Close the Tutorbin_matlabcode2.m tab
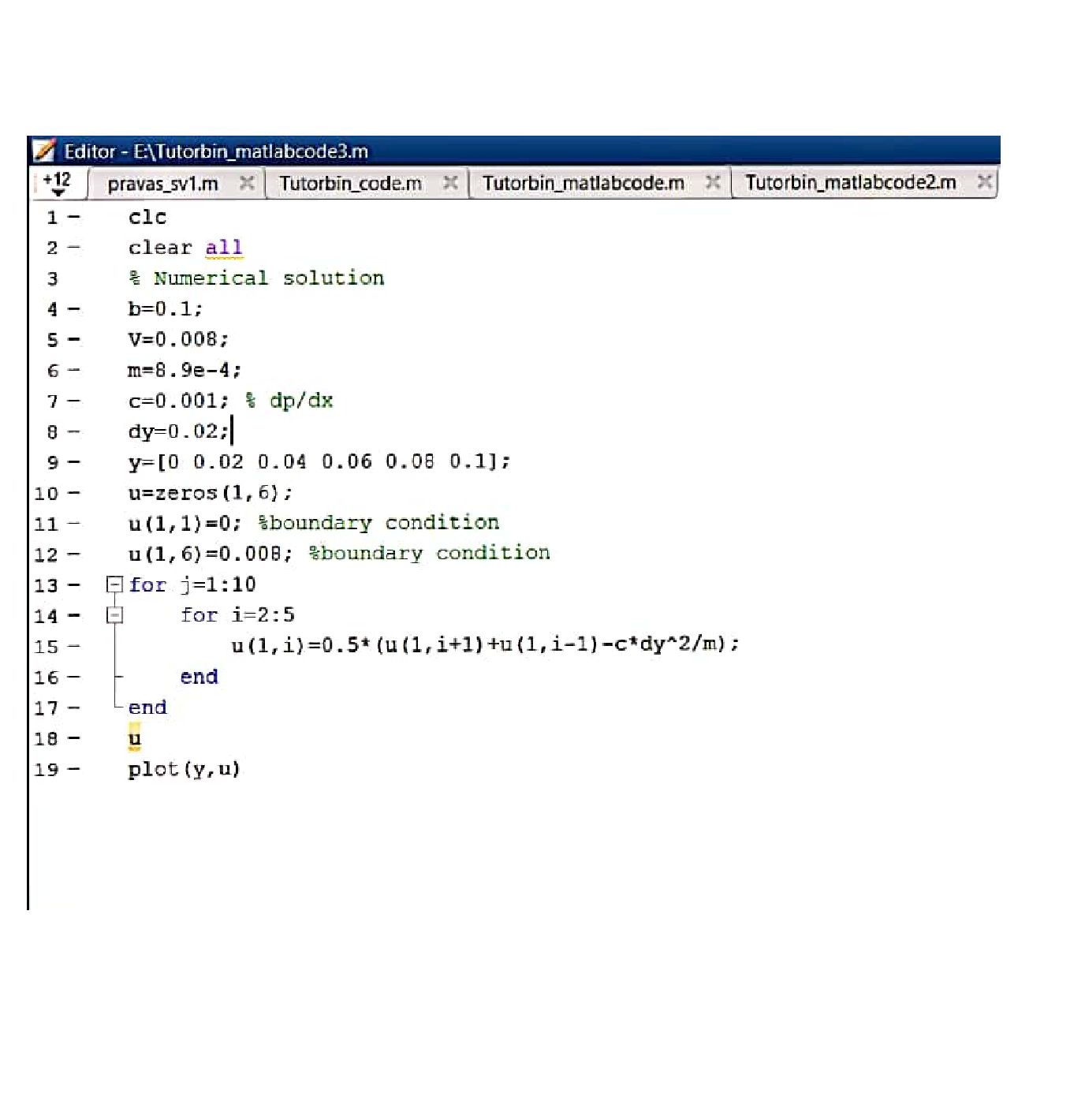Viewport: 1085px width, 1120px height. [984, 182]
